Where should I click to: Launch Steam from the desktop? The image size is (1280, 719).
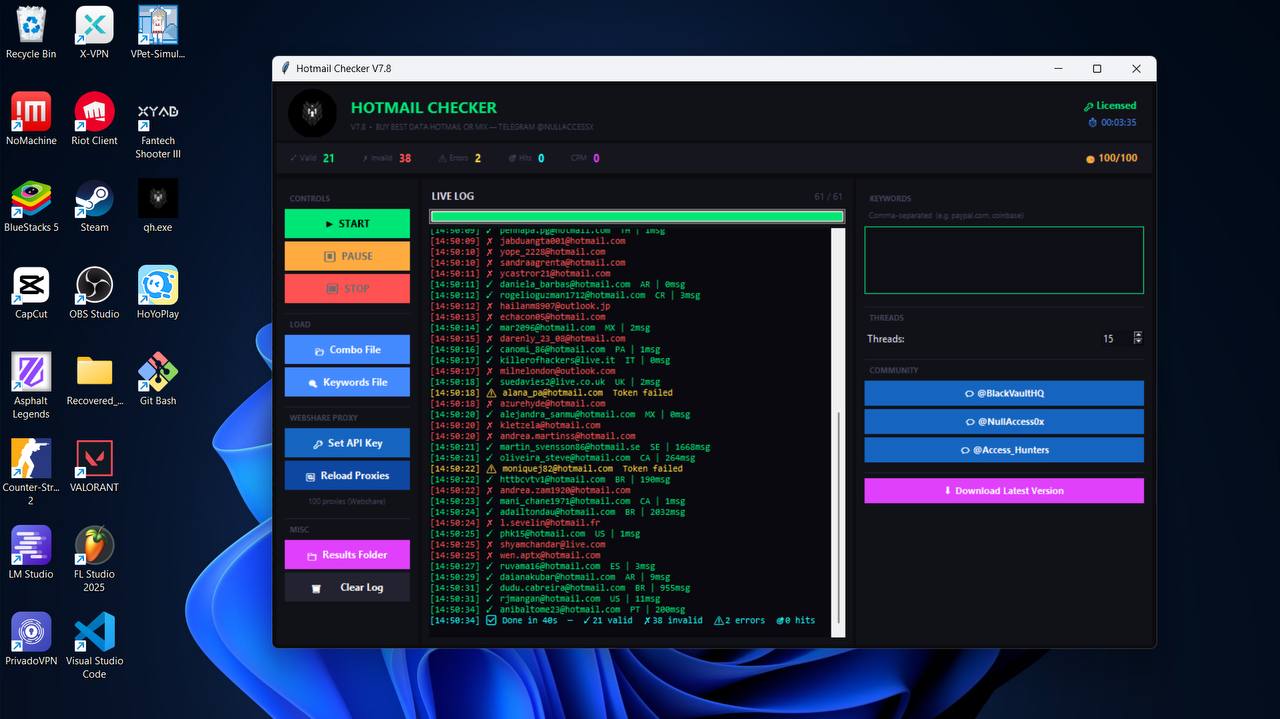94,206
